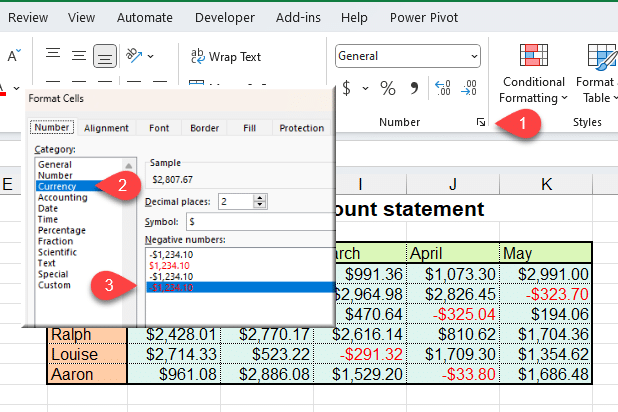Apply percent style
This screenshot has width=618, height=412.
coord(388,88)
